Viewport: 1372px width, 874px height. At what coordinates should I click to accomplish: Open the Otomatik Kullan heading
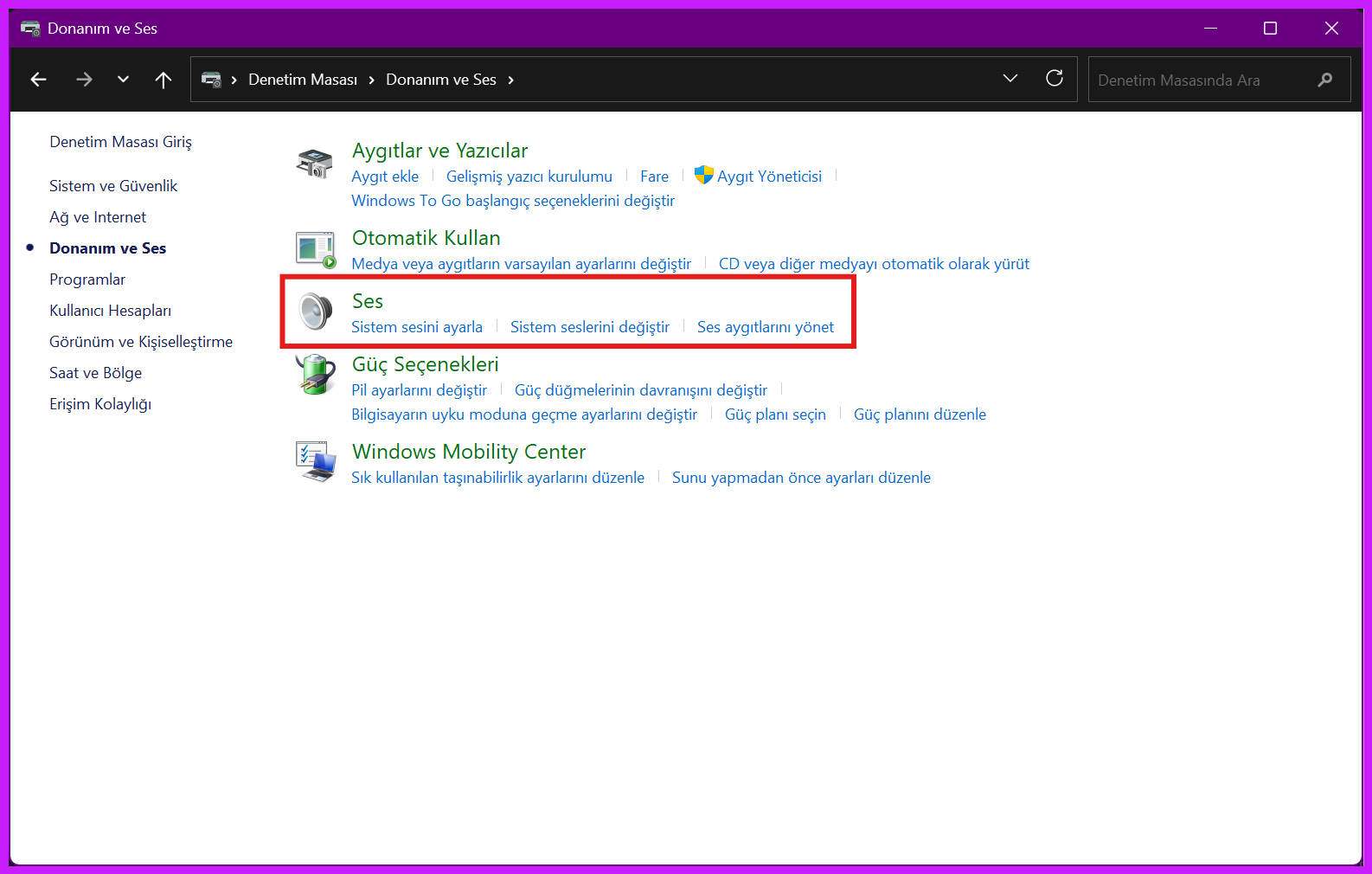point(426,238)
